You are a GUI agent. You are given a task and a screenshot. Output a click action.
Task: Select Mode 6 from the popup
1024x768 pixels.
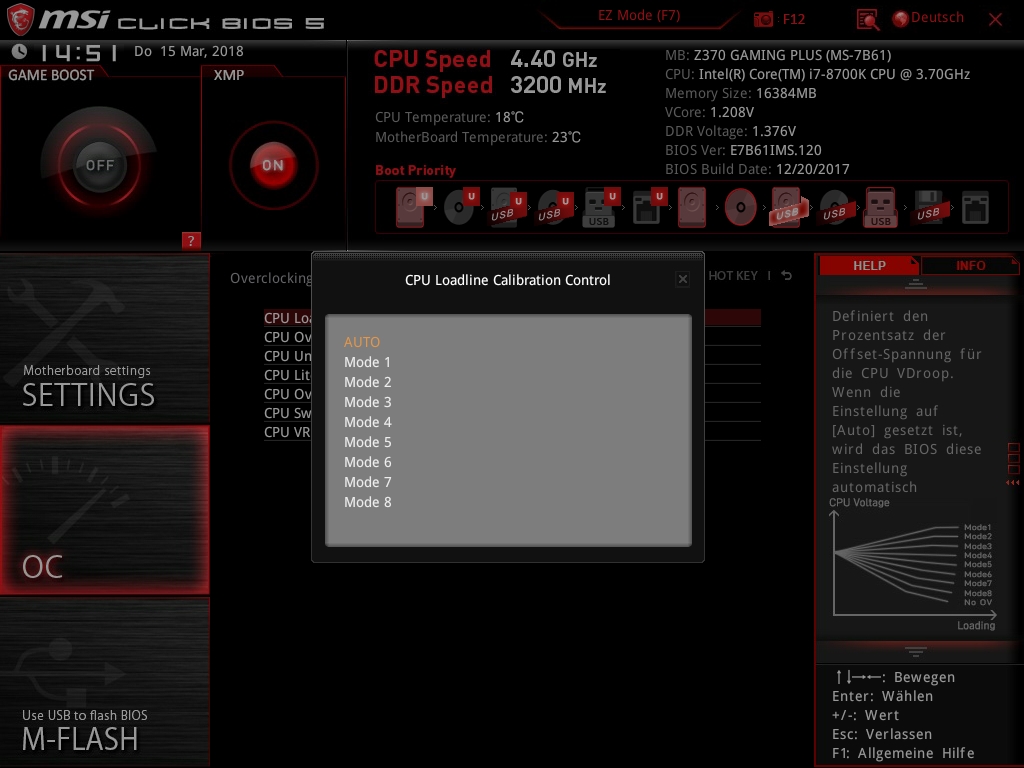pos(368,462)
